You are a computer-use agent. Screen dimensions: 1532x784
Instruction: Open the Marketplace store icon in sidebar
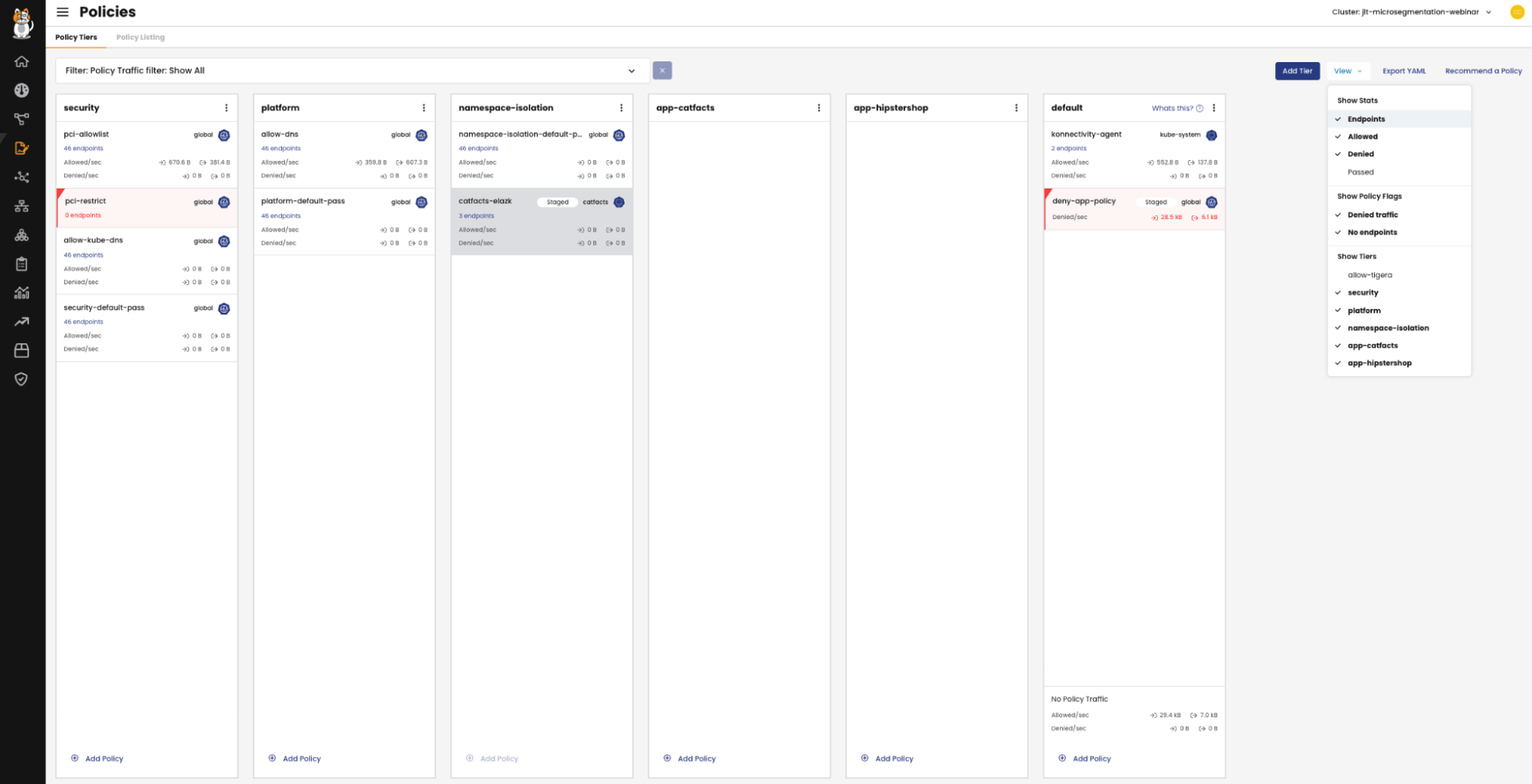(21, 350)
